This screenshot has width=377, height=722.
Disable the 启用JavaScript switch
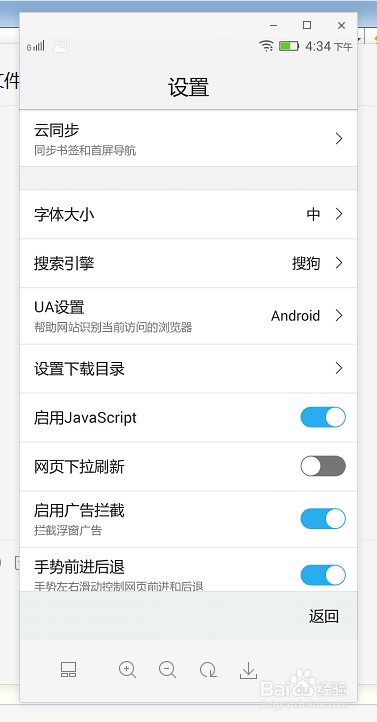(323, 417)
